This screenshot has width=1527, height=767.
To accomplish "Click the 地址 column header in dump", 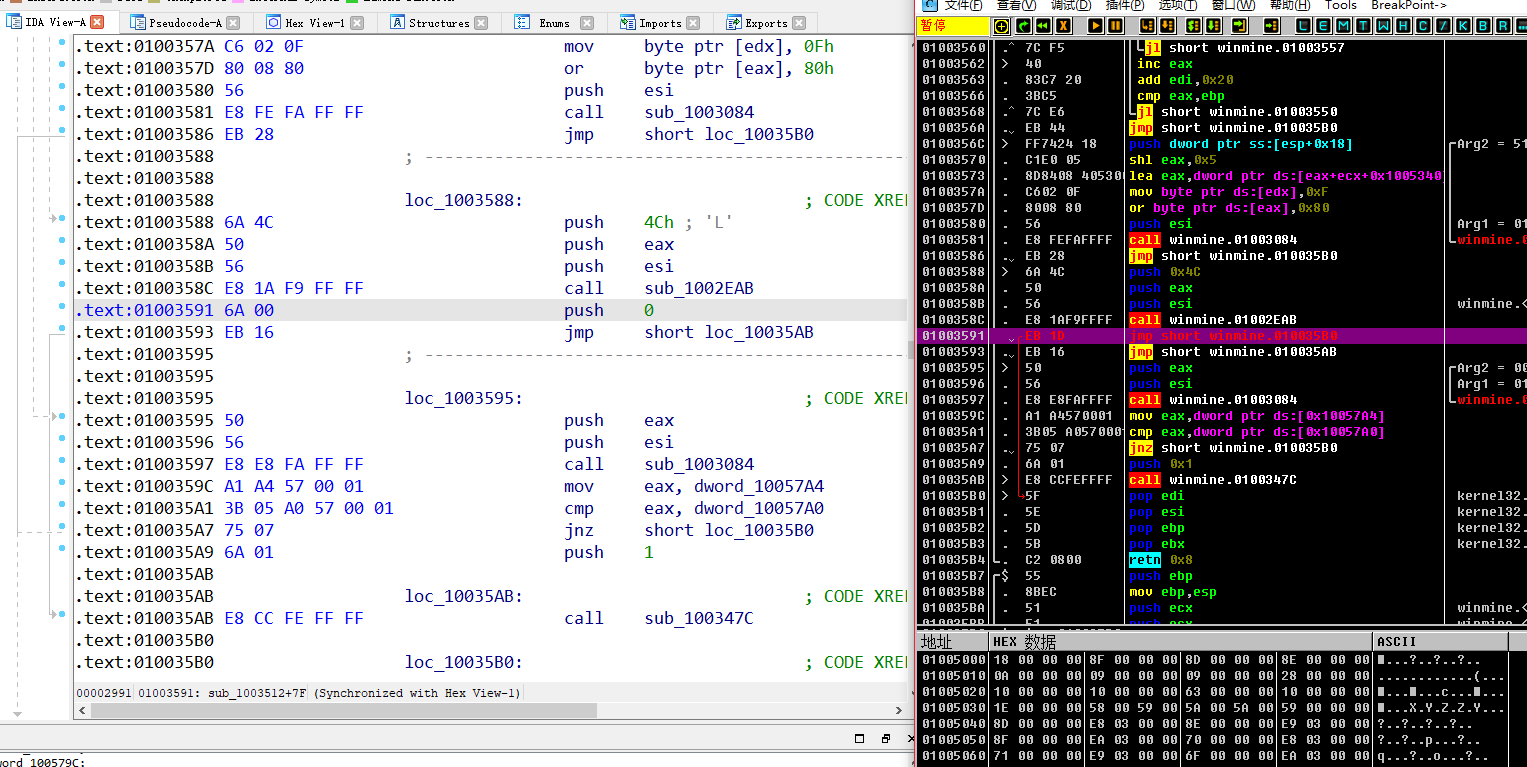I will pyautogui.click(x=952, y=641).
